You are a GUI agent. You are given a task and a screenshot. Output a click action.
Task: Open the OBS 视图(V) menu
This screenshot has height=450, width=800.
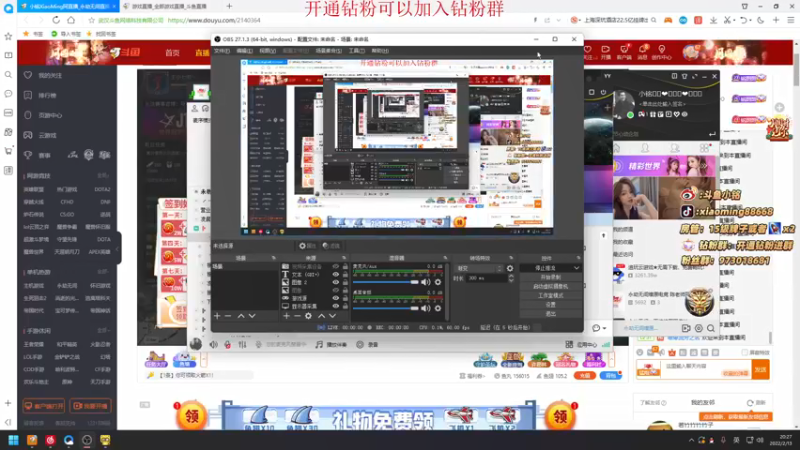267,51
